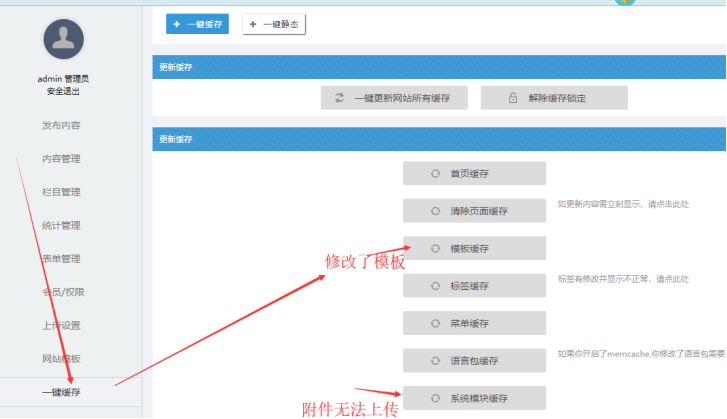The image size is (727, 419).
Task: Open 上传设置 sidebar item
Action: 62,325
